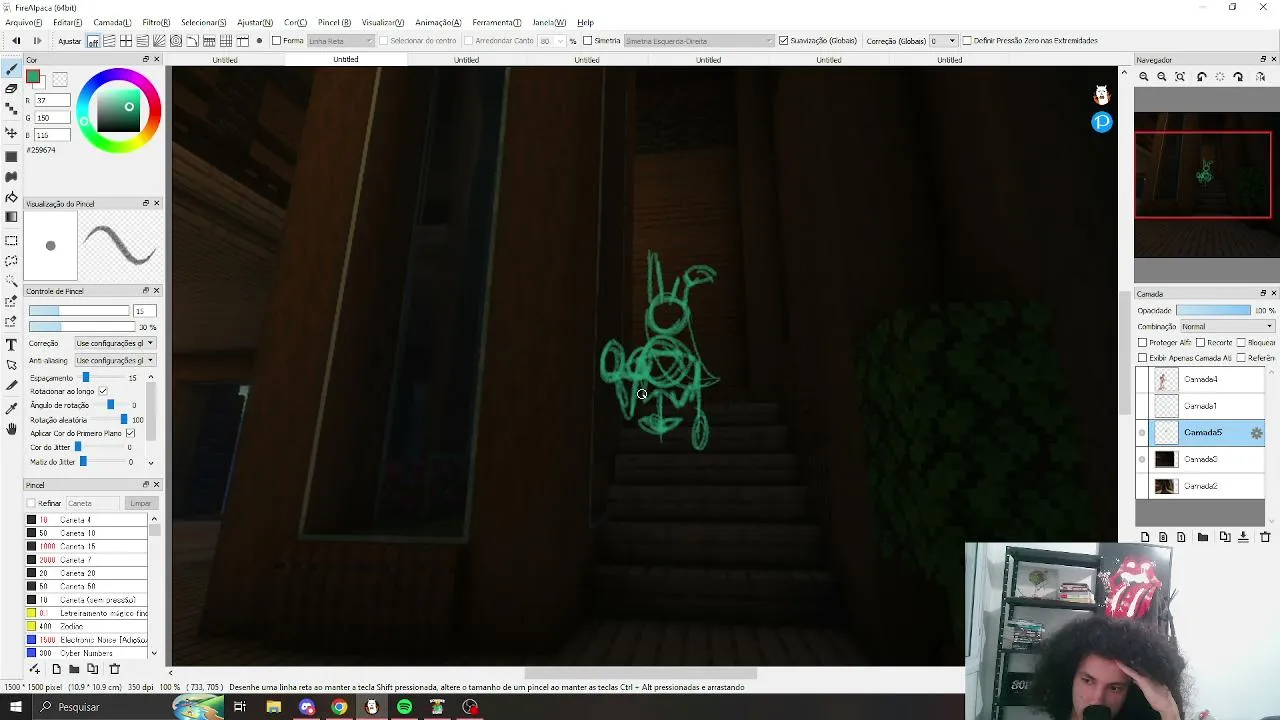The height and width of the screenshot is (720, 1280).
Task: Select the Hand tool
Action: tap(11, 429)
